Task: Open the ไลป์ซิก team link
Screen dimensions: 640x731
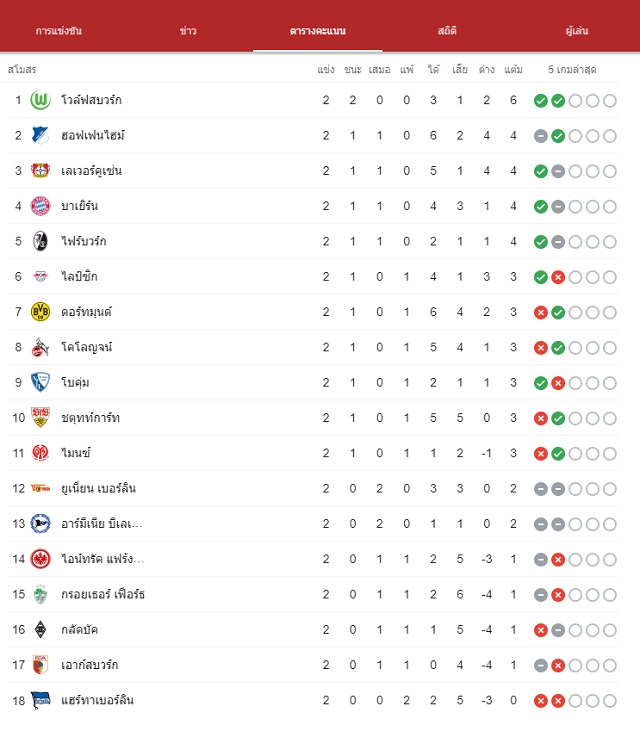Action: click(x=79, y=276)
